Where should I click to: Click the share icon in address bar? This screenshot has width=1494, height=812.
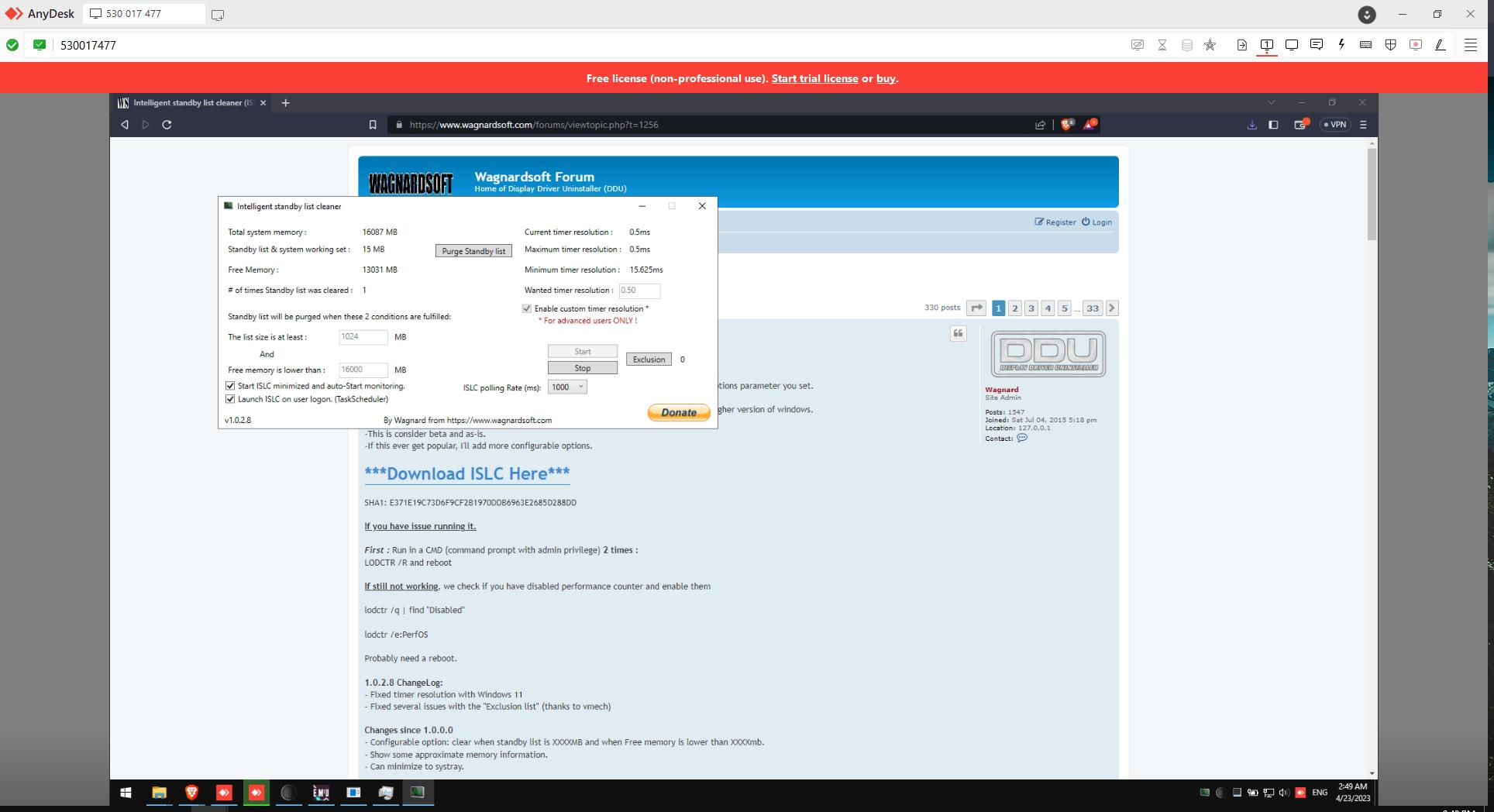pyautogui.click(x=1040, y=125)
